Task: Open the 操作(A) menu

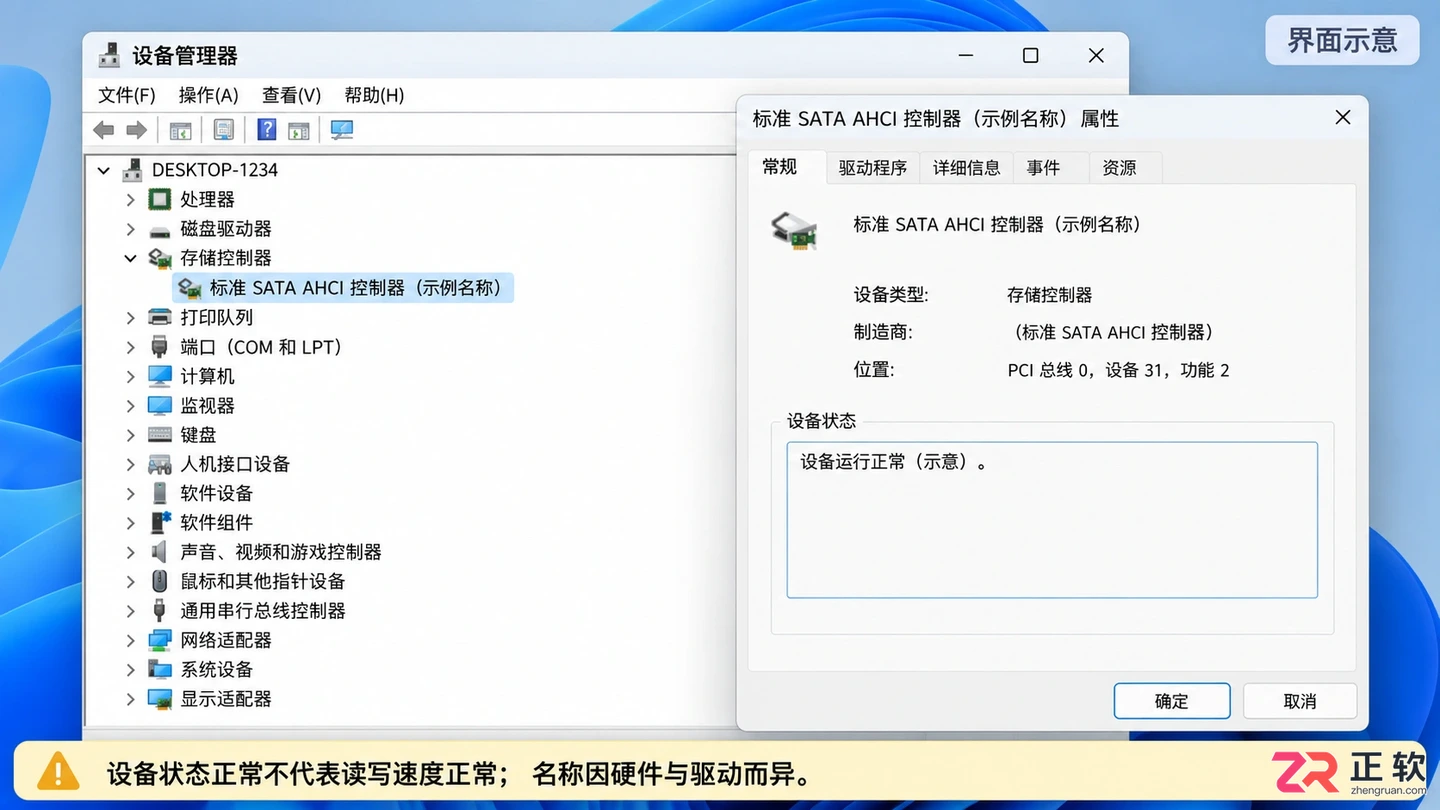Action: [208, 95]
